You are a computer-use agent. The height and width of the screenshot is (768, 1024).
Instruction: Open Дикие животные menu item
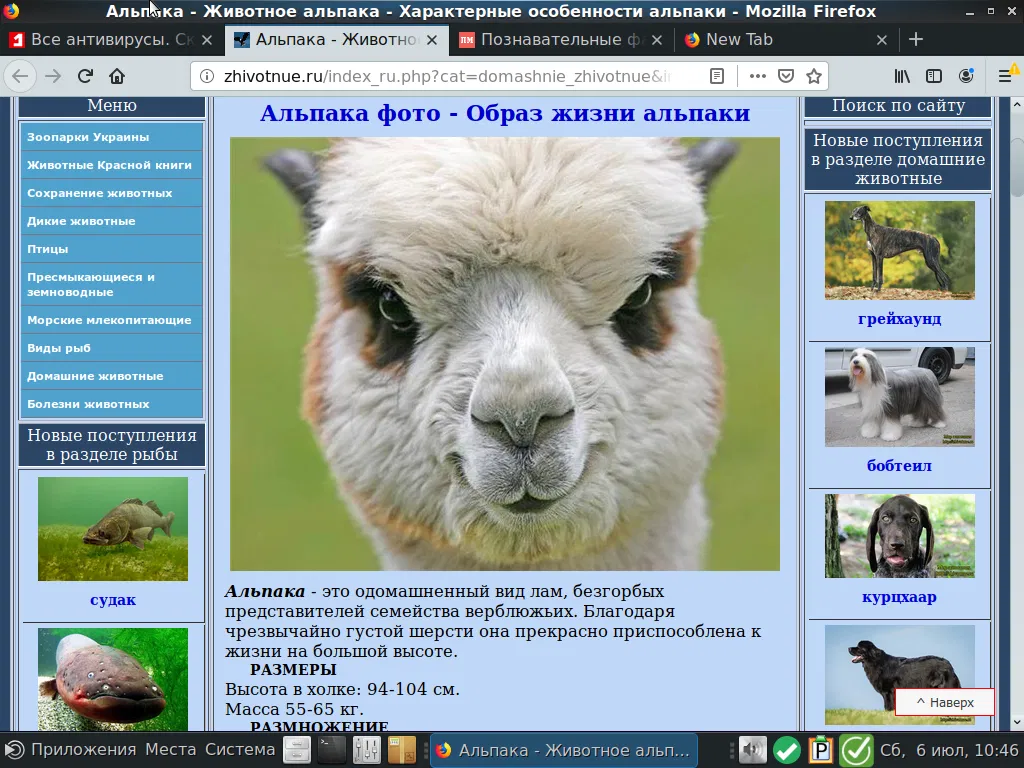112,221
